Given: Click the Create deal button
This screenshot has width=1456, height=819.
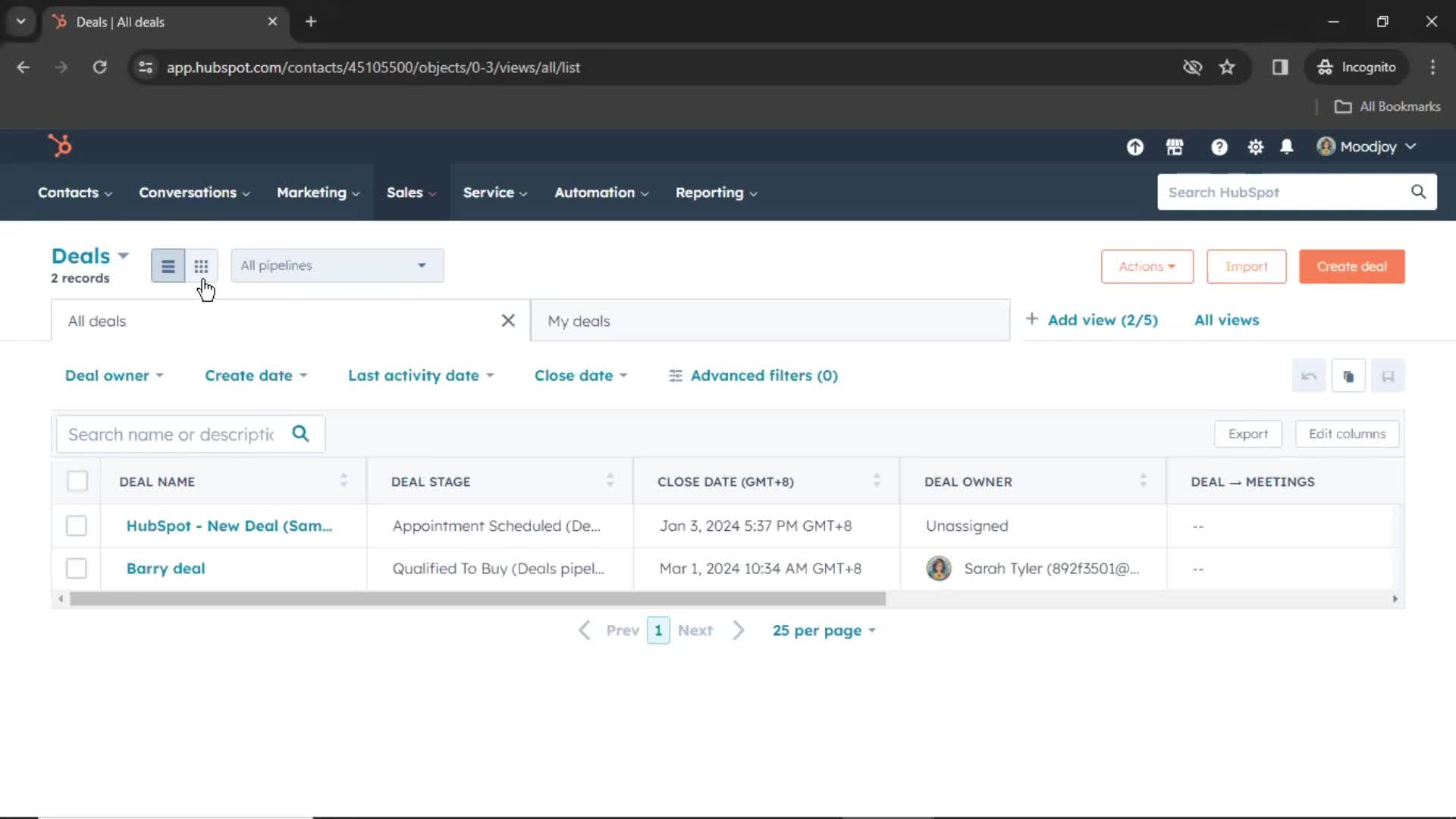Looking at the screenshot, I should pos(1352,266).
